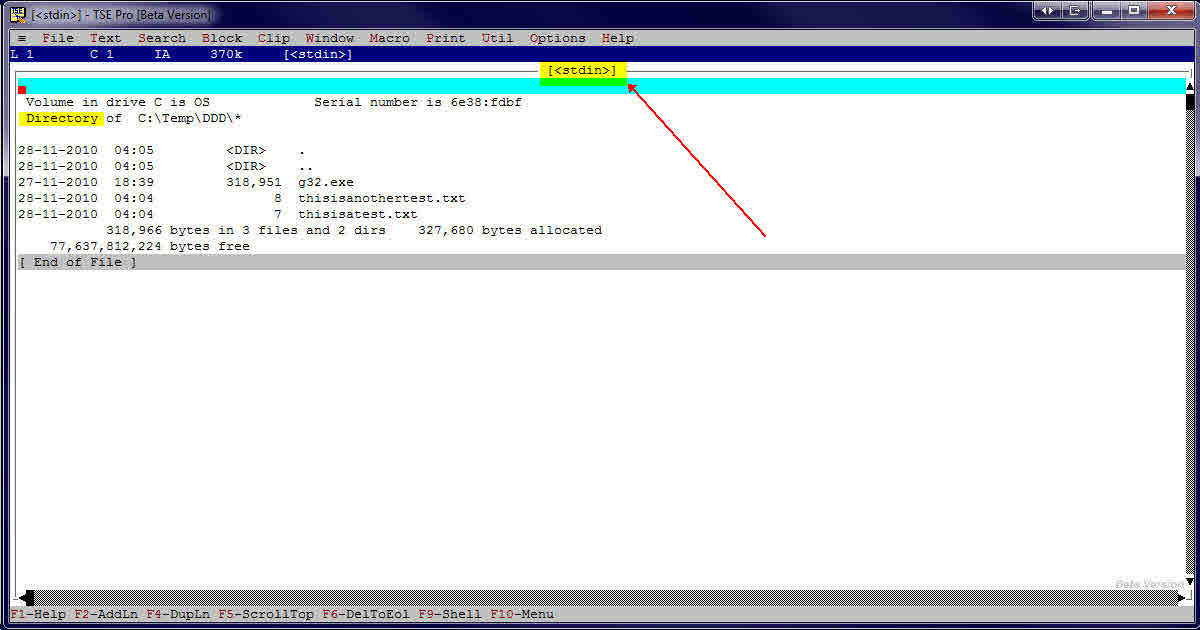This screenshot has height=630, width=1200.
Task: Click the red cursor marker on first line
Action: 22,90
